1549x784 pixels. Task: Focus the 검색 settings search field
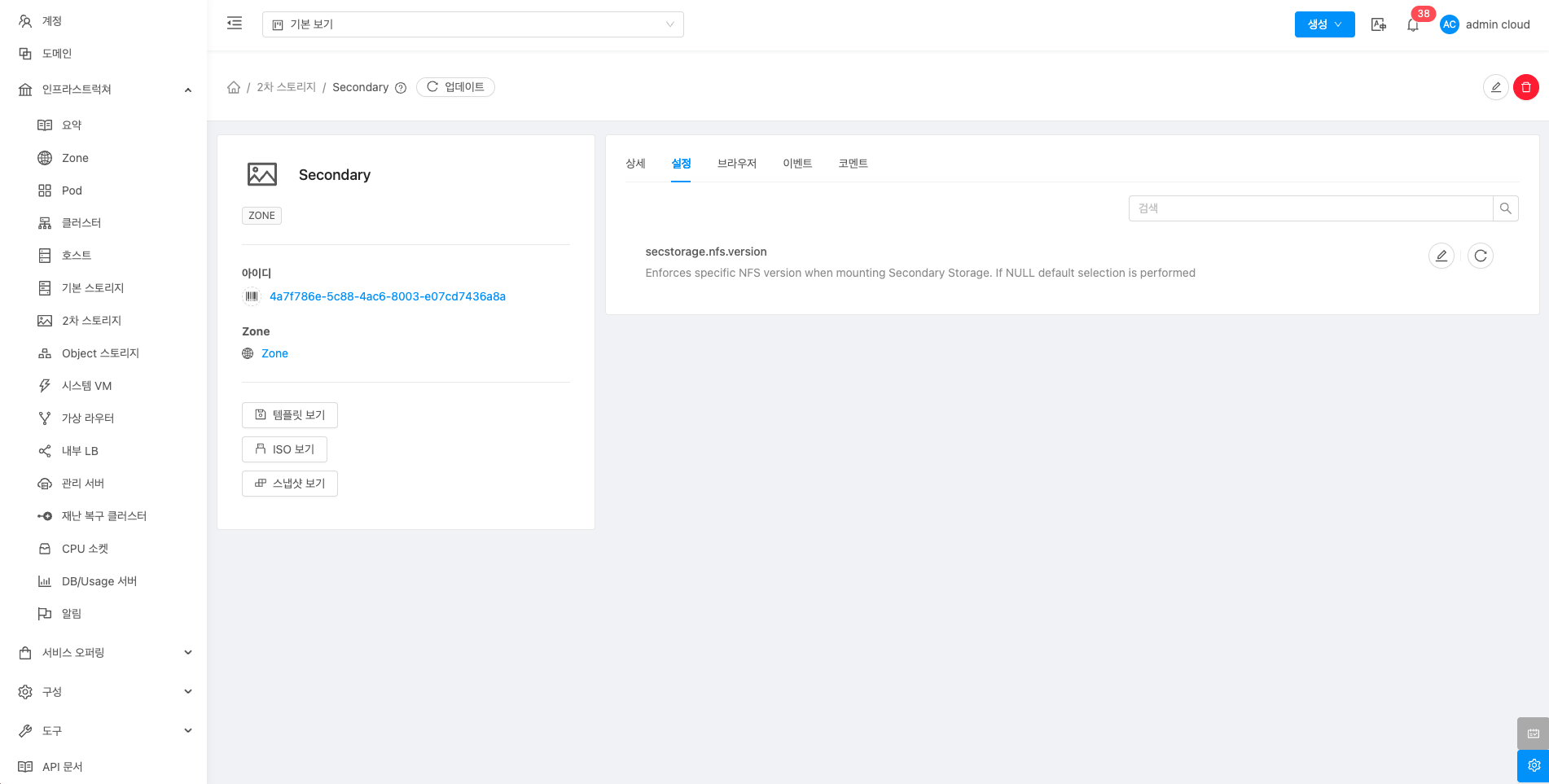point(1310,208)
